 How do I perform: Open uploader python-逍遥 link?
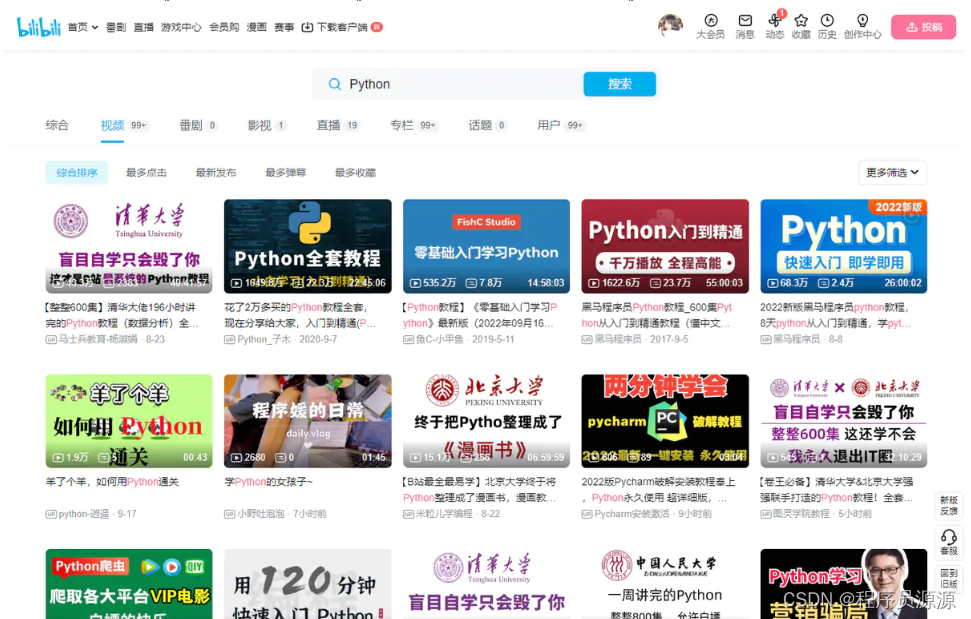(84, 514)
